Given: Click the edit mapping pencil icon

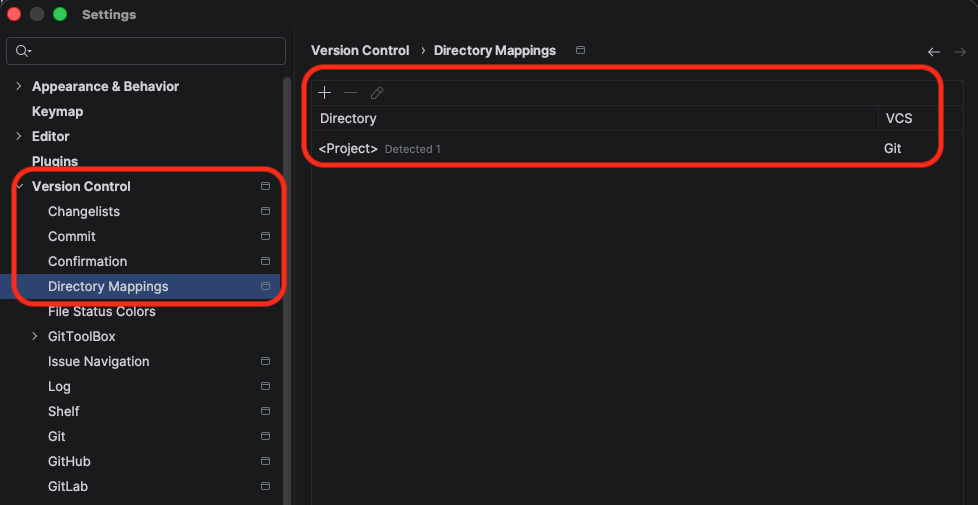Looking at the screenshot, I should (x=377, y=94).
